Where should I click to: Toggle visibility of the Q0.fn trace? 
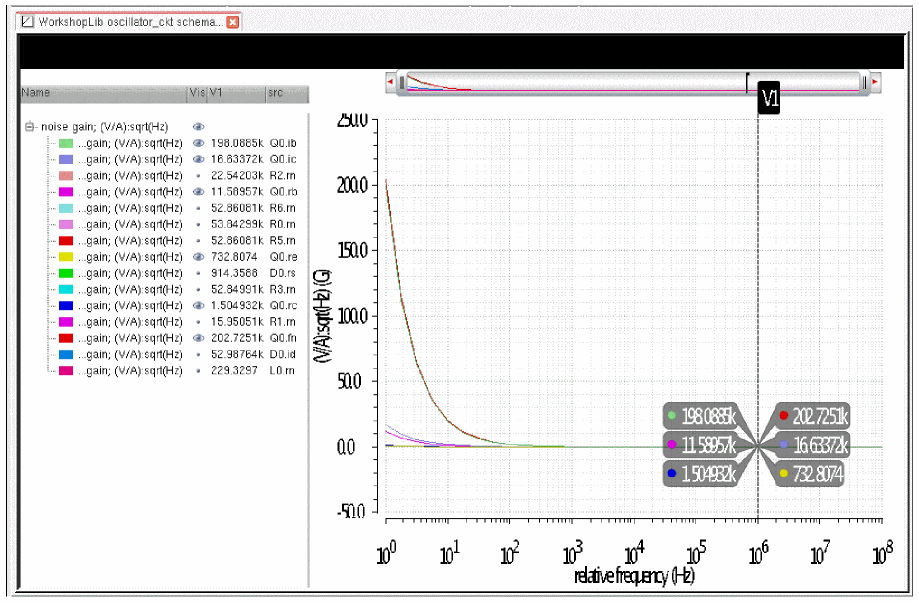tap(198, 338)
